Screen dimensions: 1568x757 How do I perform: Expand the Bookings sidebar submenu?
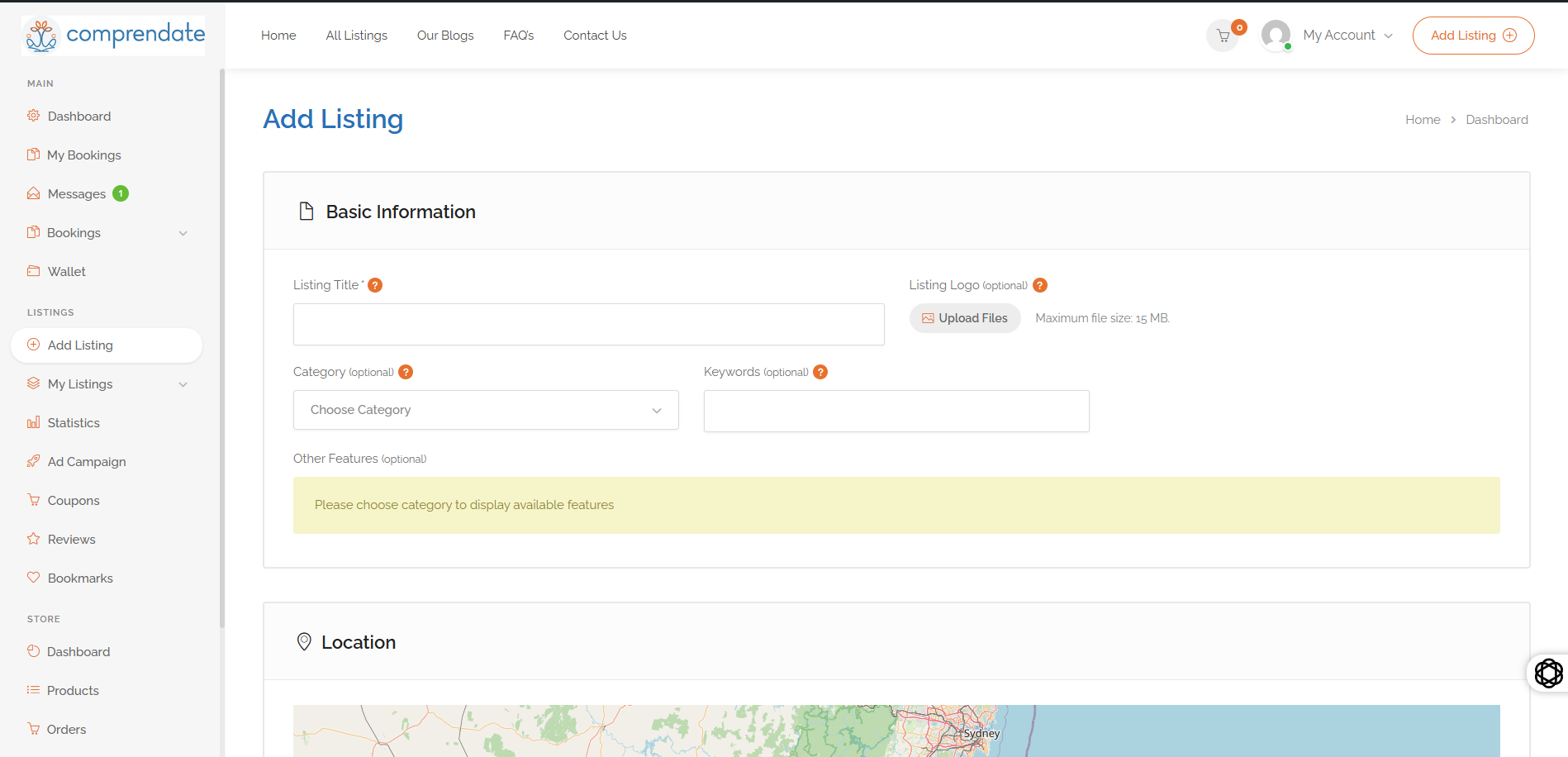pyautogui.click(x=183, y=233)
